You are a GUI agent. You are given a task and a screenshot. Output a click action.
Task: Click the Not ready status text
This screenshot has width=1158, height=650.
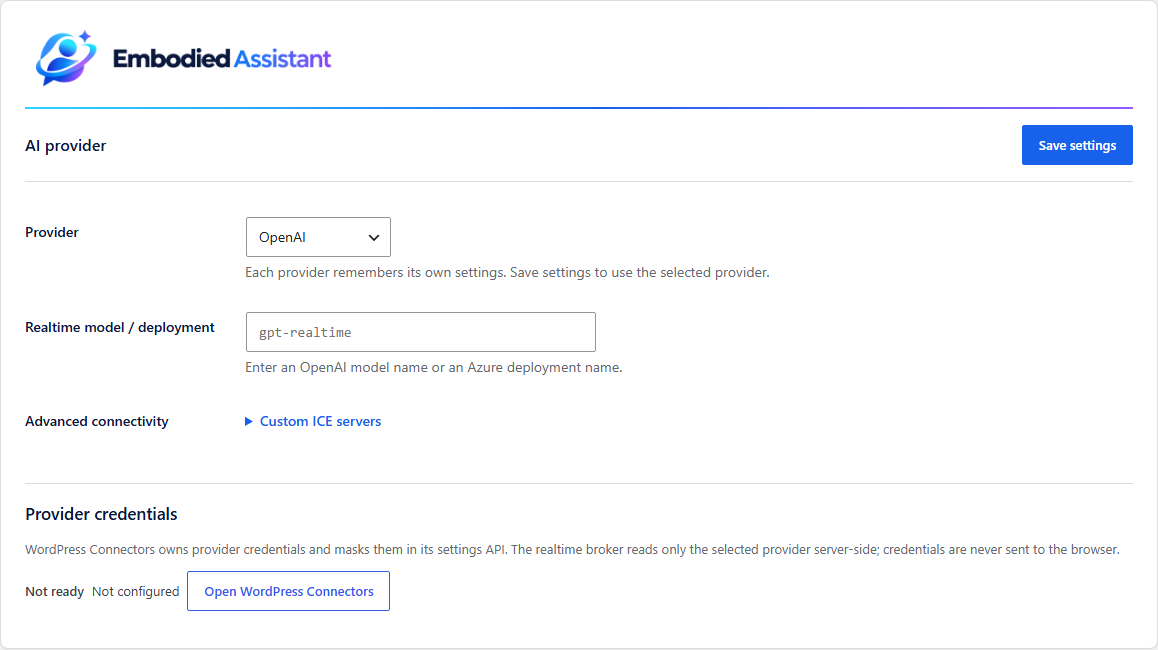click(x=55, y=592)
